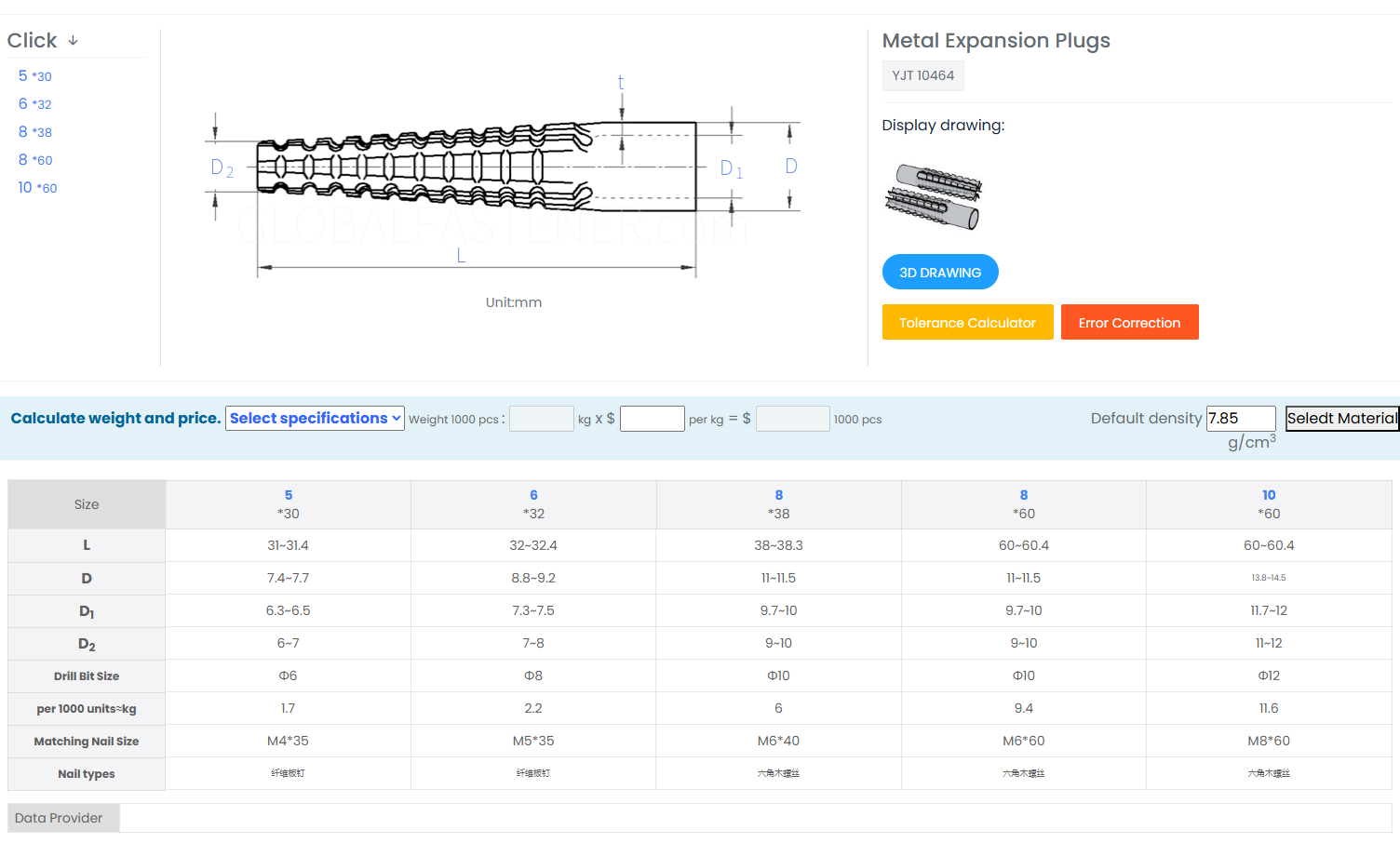Click the 11.7~12 D1 cell
1400x843 pixels.
1269,610
